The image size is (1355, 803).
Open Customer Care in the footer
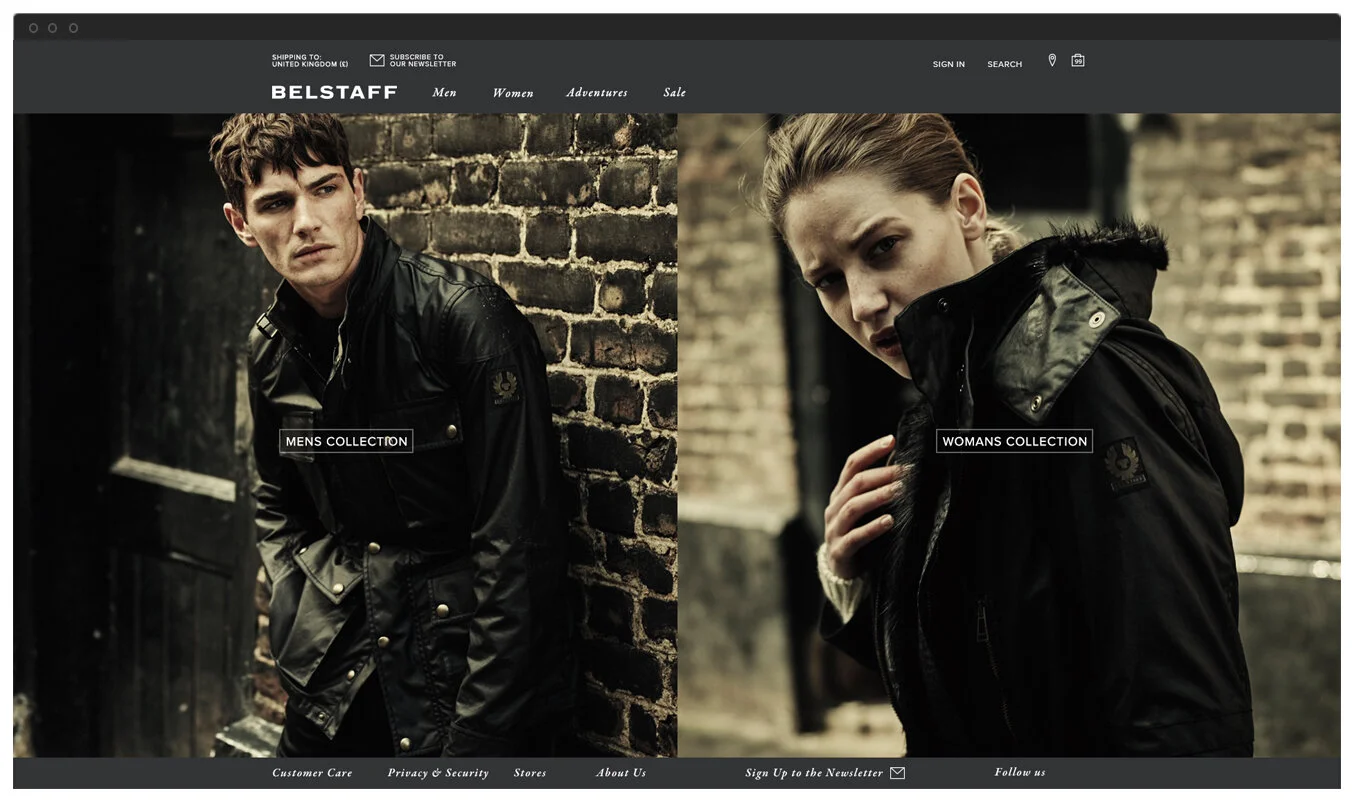click(312, 773)
